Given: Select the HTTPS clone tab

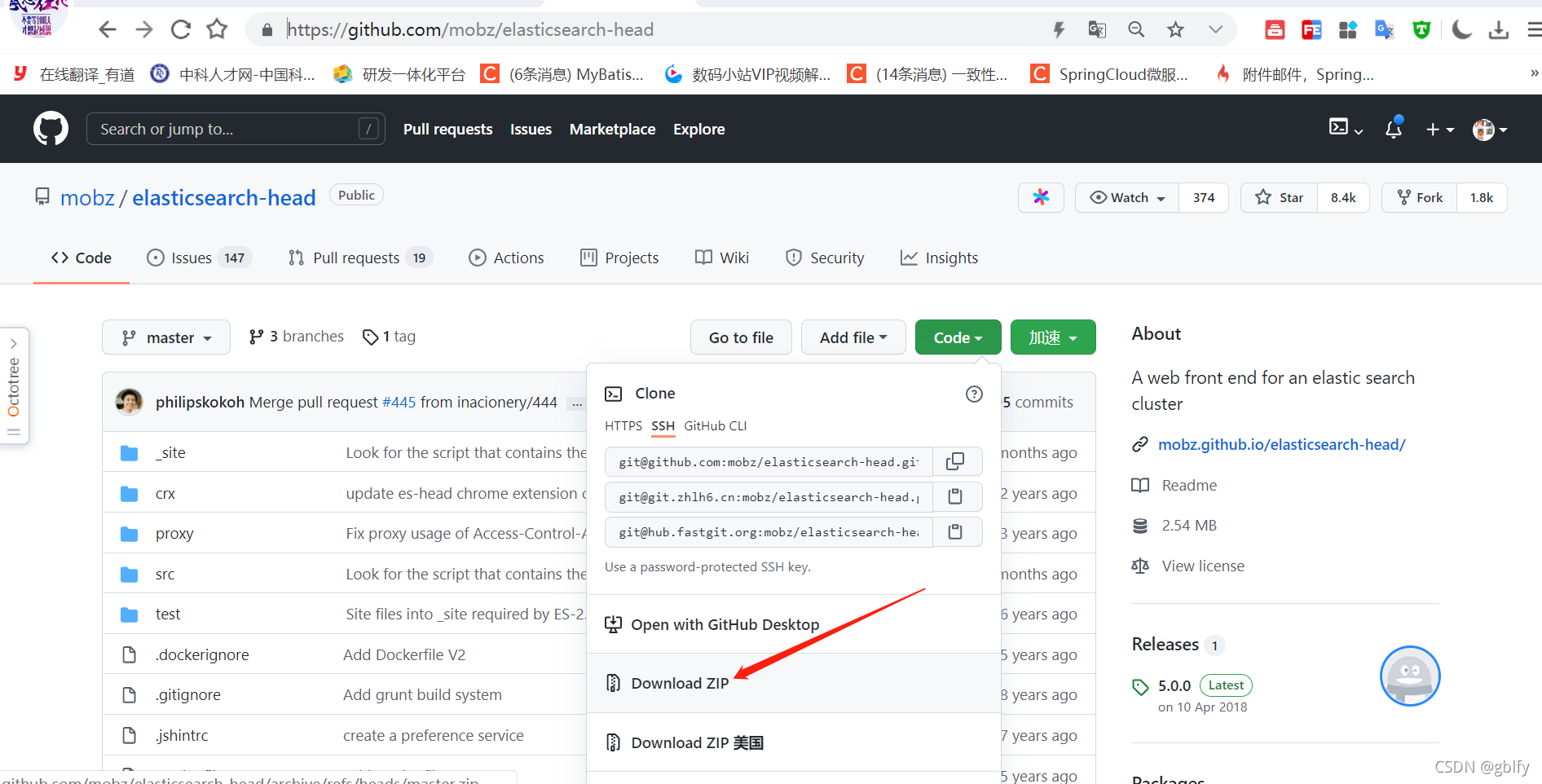Looking at the screenshot, I should tap(623, 425).
